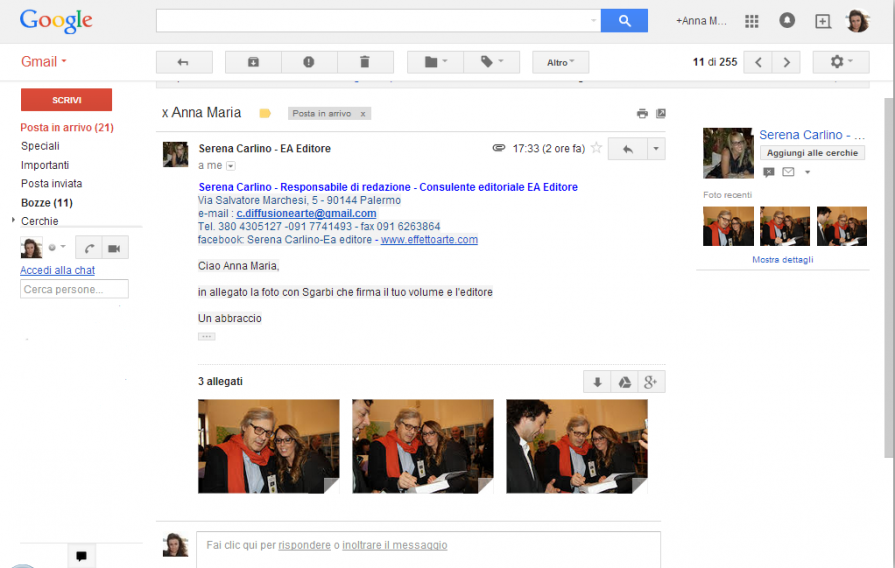Delete email with trash icon
This screenshot has width=895, height=568.
click(365, 62)
